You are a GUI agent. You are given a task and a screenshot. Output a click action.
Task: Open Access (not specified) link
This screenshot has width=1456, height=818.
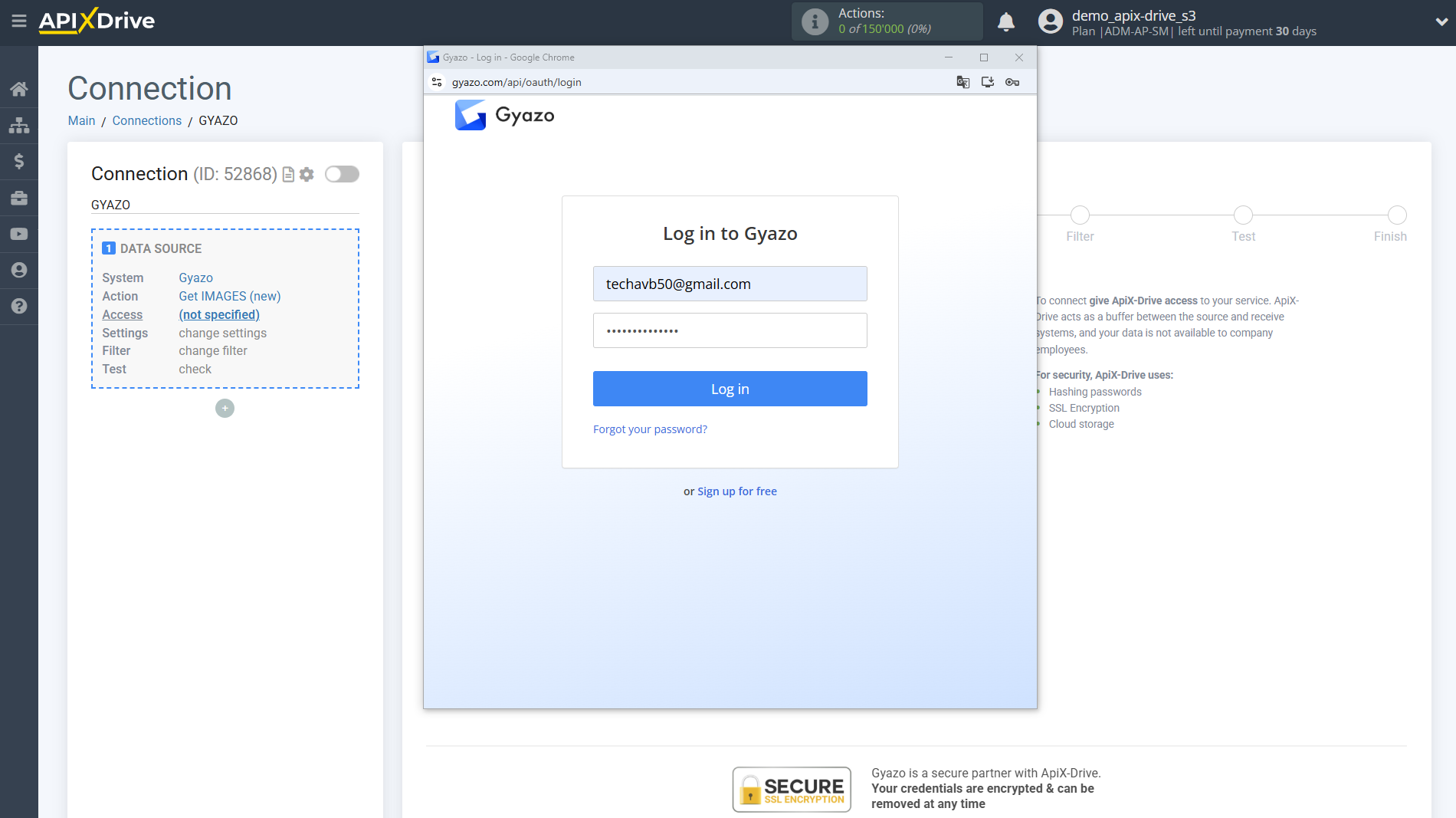[x=219, y=314]
